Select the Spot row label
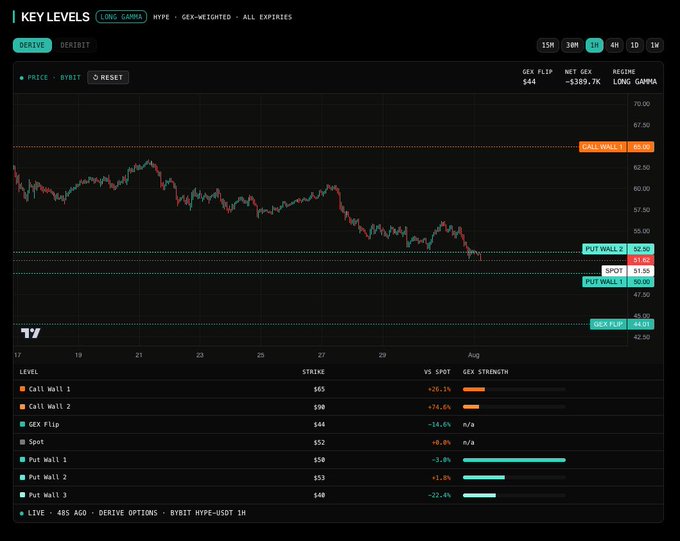The height and width of the screenshot is (541, 680). pyautogui.click(x=36, y=442)
